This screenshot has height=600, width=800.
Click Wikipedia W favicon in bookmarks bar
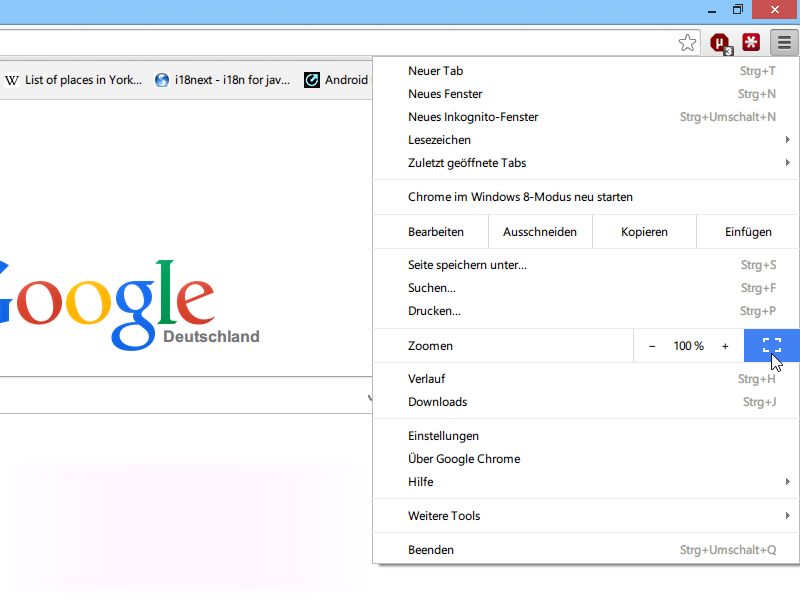point(12,80)
